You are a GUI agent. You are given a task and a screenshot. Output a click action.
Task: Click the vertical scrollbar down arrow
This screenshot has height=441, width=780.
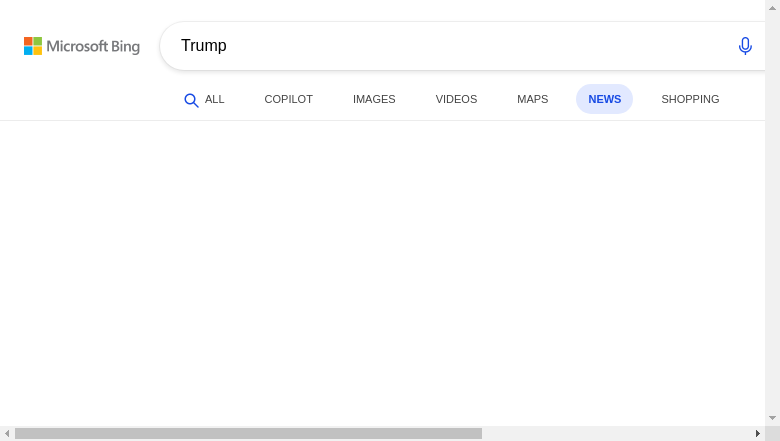(x=773, y=418)
